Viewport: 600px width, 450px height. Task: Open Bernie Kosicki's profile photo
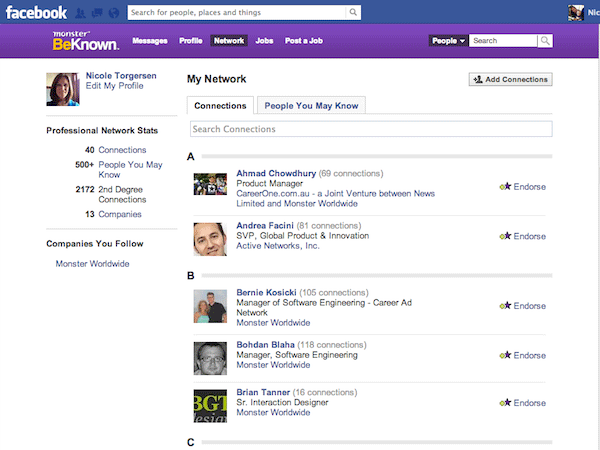[210, 306]
